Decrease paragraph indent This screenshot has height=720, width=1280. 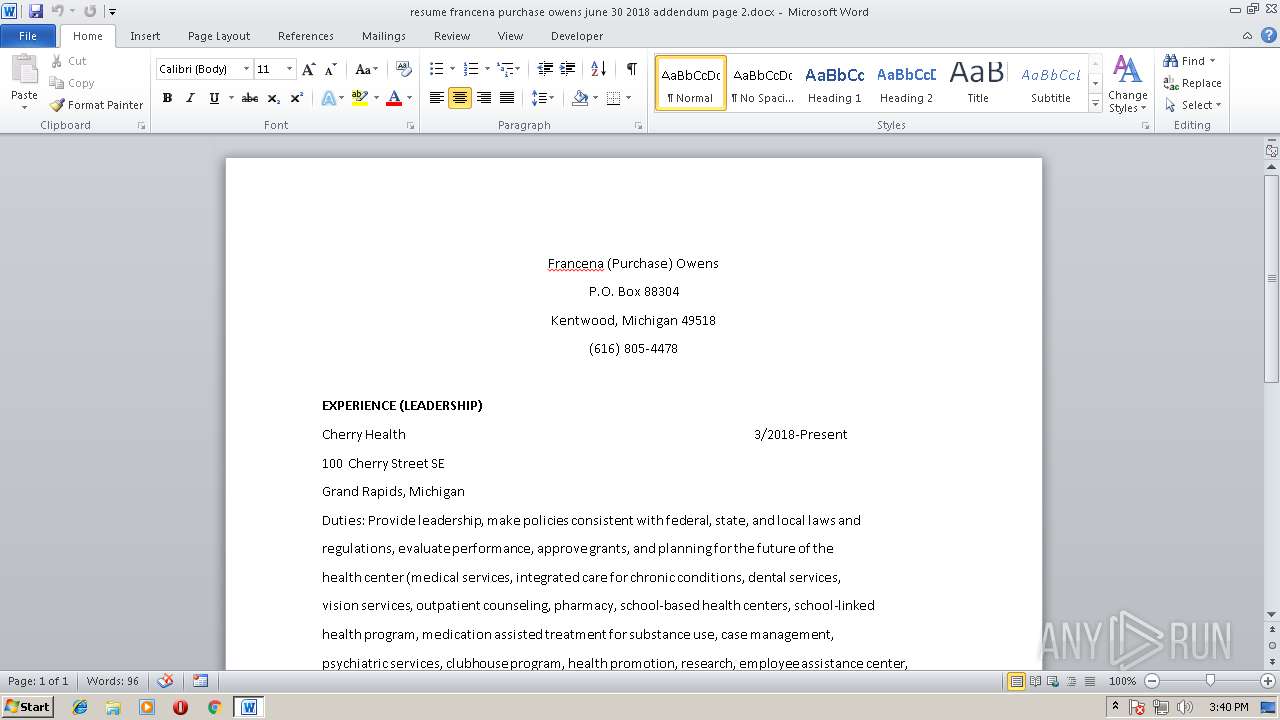point(545,69)
